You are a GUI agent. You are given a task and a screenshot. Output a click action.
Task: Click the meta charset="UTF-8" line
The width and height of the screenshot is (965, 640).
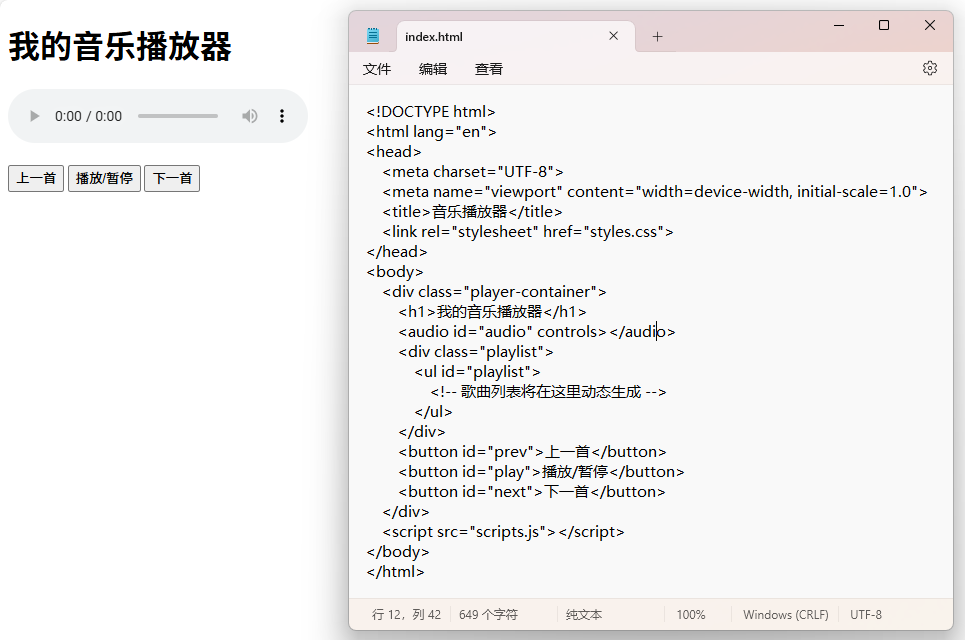pos(473,172)
